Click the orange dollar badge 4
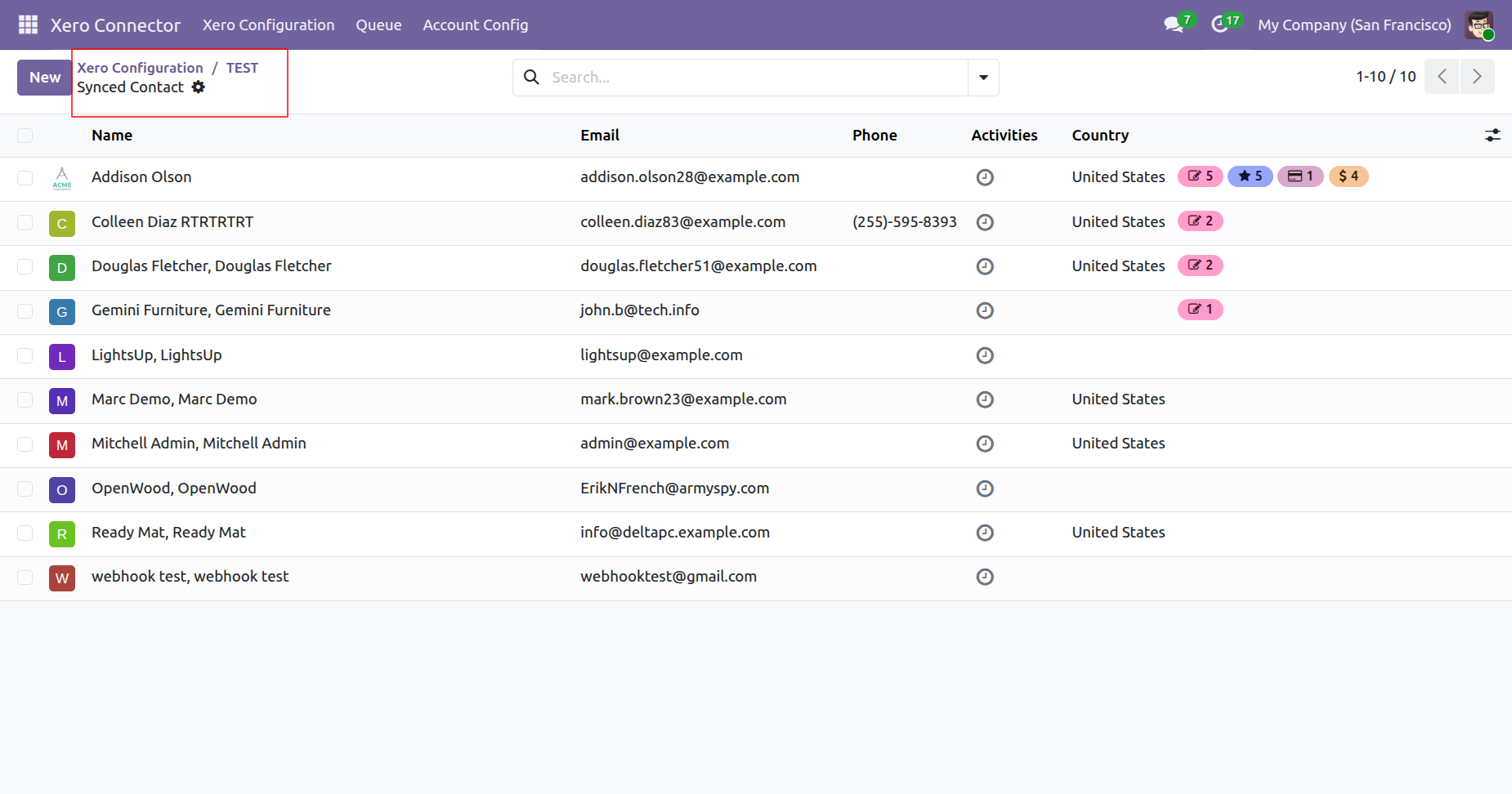The height and width of the screenshot is (794, 1512). 1349,176
